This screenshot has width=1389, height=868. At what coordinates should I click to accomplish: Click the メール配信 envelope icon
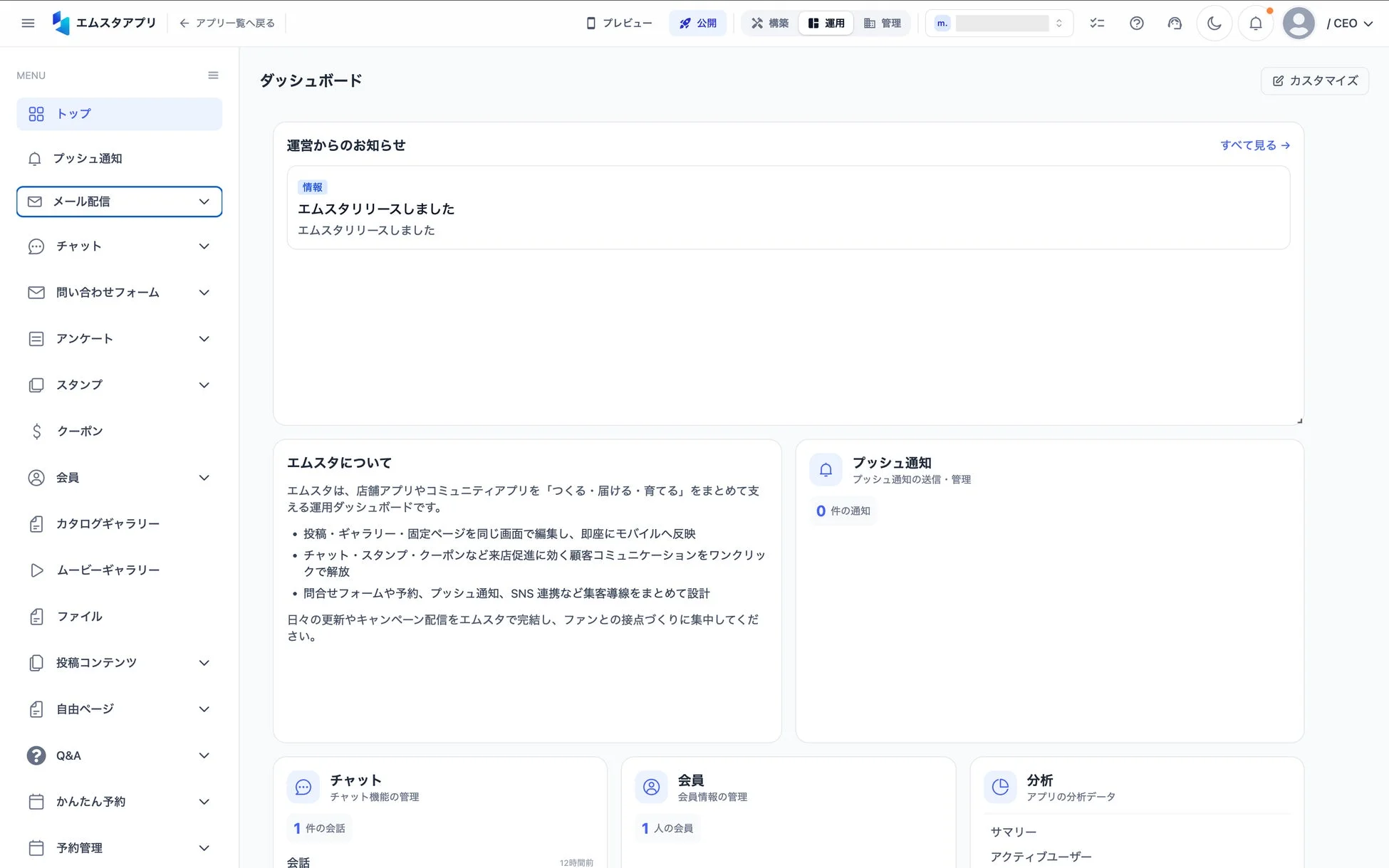[35, 202]
